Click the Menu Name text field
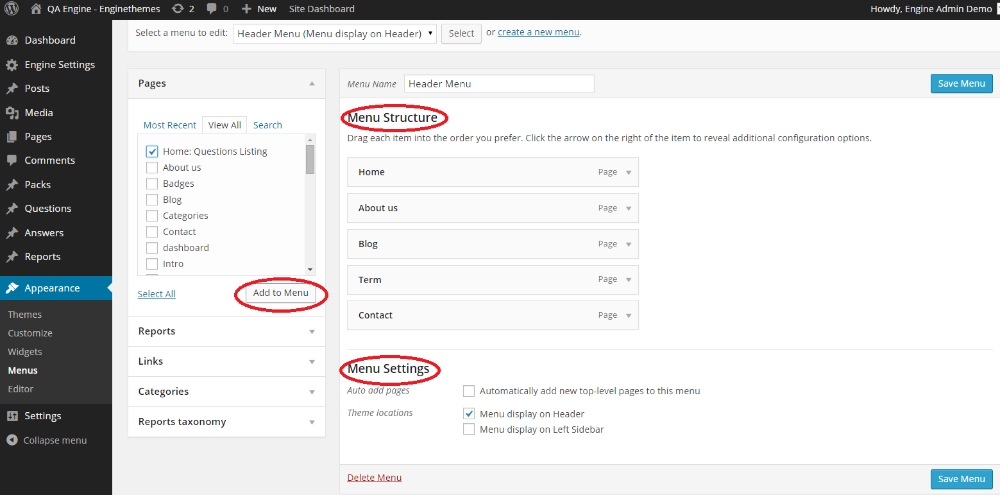 pos(498,84)
